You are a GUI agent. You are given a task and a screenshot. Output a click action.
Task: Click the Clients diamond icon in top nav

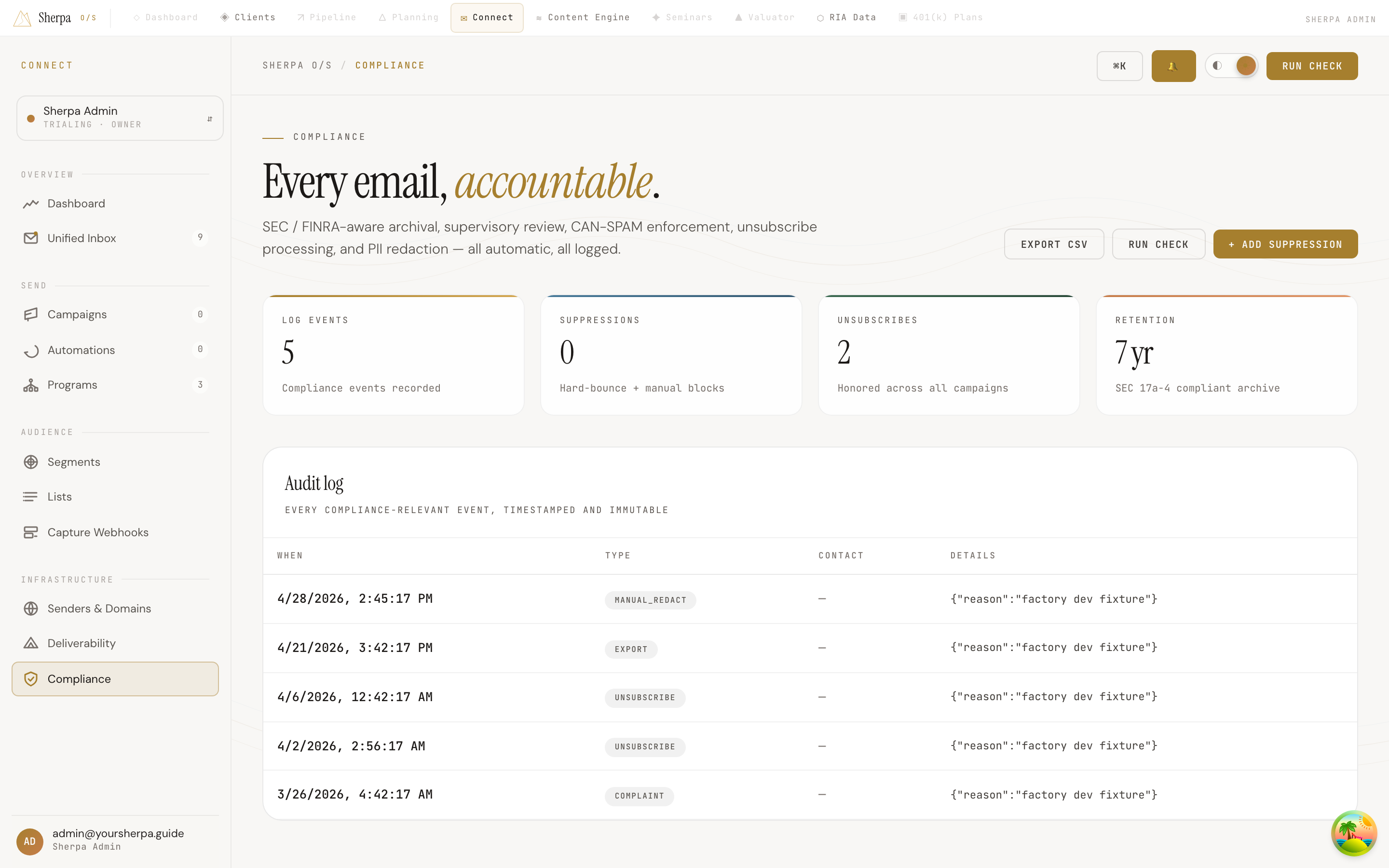click(x=225, y=17)
